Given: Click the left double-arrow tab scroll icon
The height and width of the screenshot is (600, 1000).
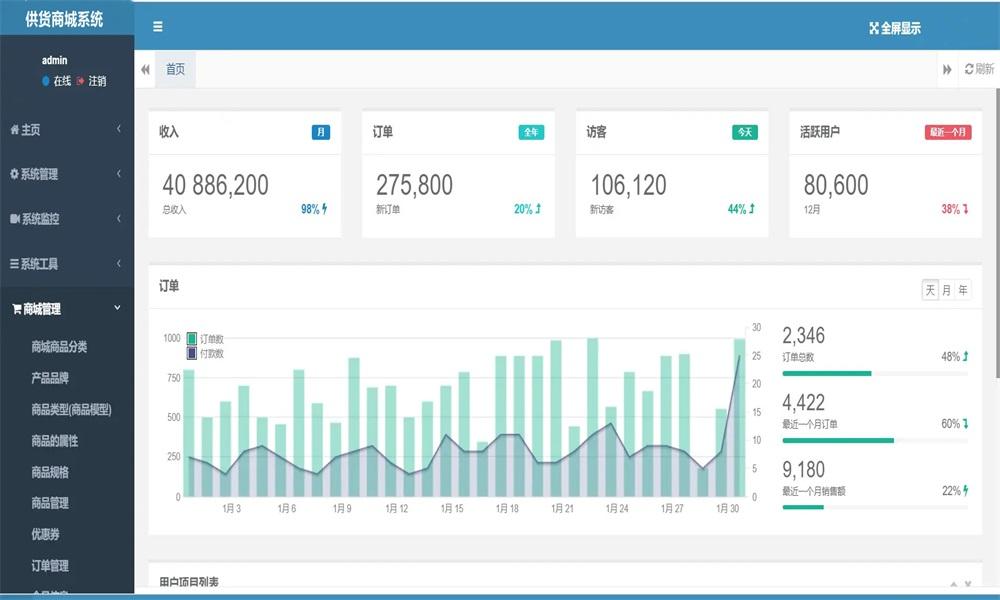Looking at the screenshot, I should (145, 70).
